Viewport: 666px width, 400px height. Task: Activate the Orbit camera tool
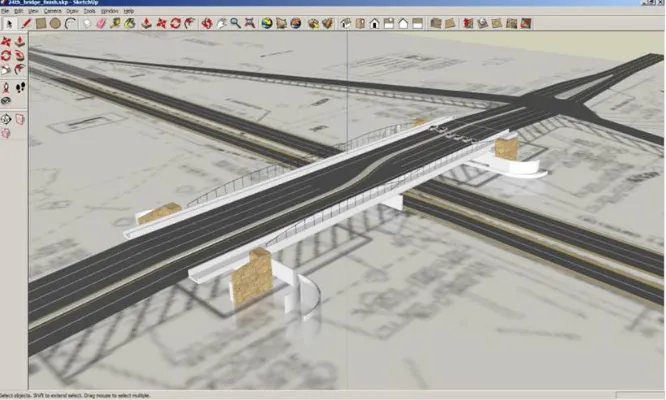pos(207,24)
